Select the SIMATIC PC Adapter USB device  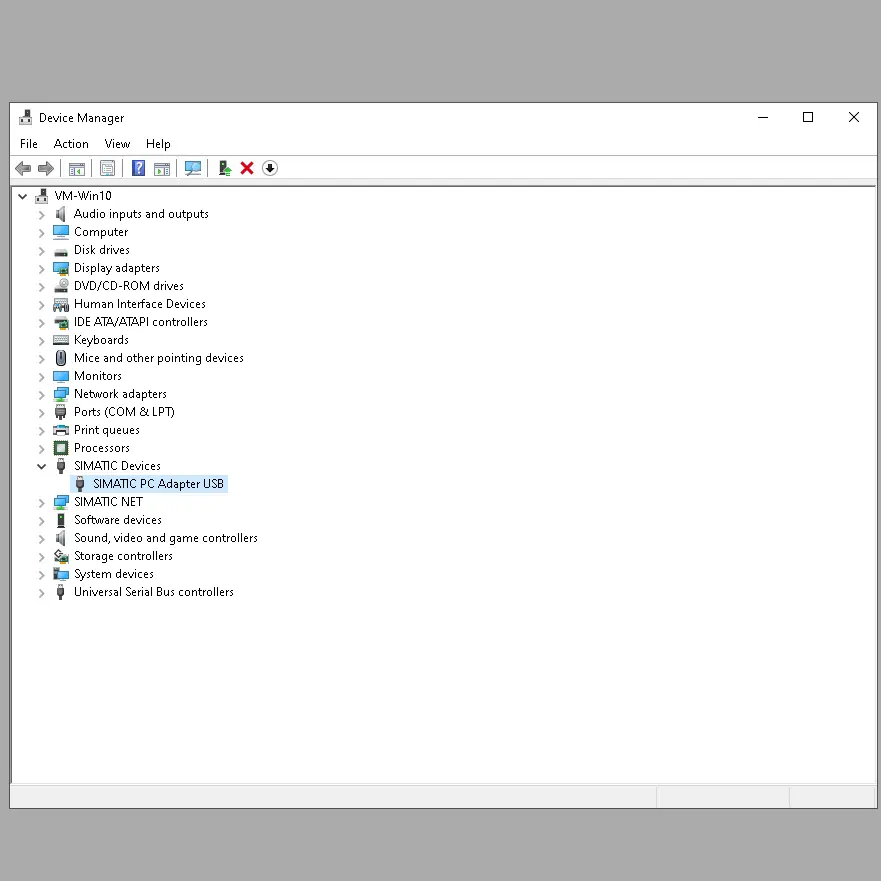click(x=158, y=484)
